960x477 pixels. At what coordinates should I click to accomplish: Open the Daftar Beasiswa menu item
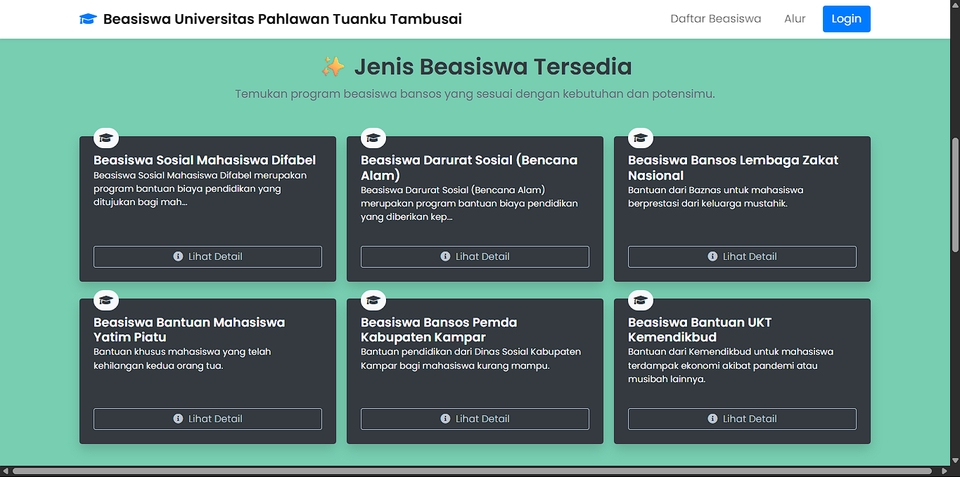point(715,19)
